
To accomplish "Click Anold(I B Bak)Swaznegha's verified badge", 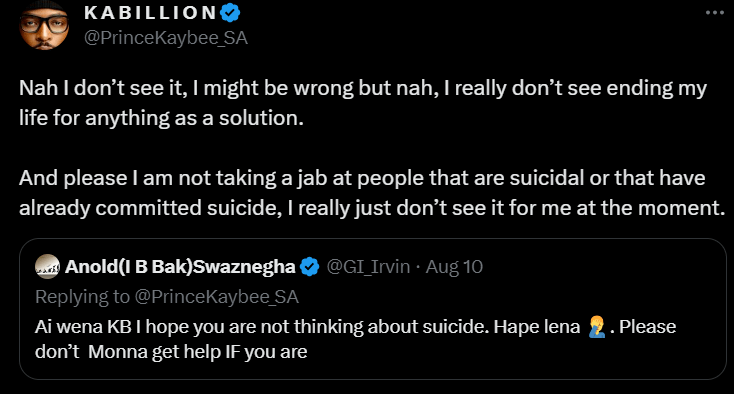I will tap(309, 267).
